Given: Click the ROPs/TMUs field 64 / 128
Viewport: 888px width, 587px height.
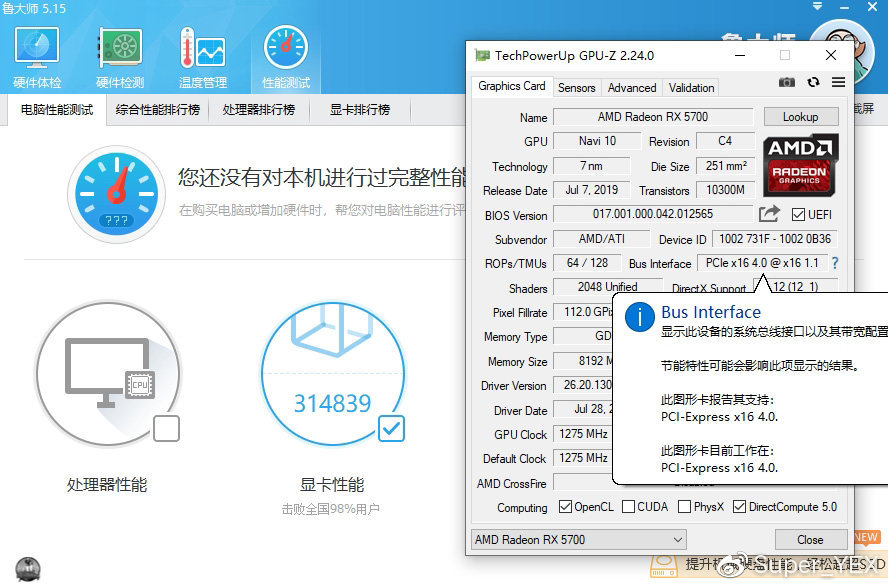Looking at the screenshot, I should coord(587,263).
